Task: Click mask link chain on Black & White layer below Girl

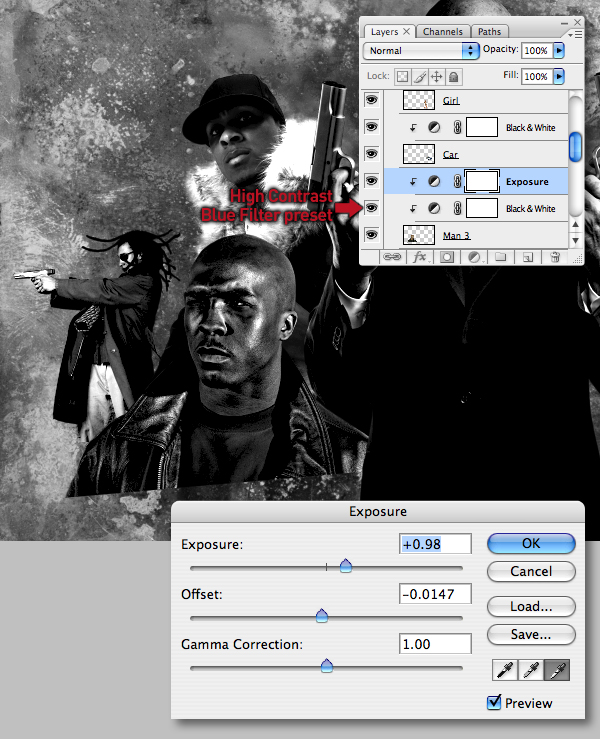Action: (x=457, y=127)
